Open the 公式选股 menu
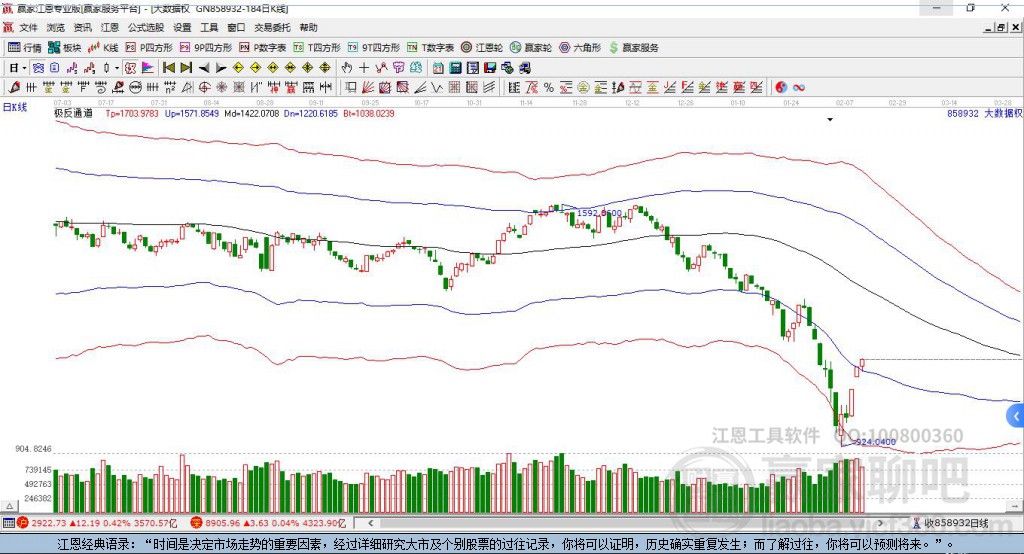This screenshot has width=1024, height=554. 146,28
